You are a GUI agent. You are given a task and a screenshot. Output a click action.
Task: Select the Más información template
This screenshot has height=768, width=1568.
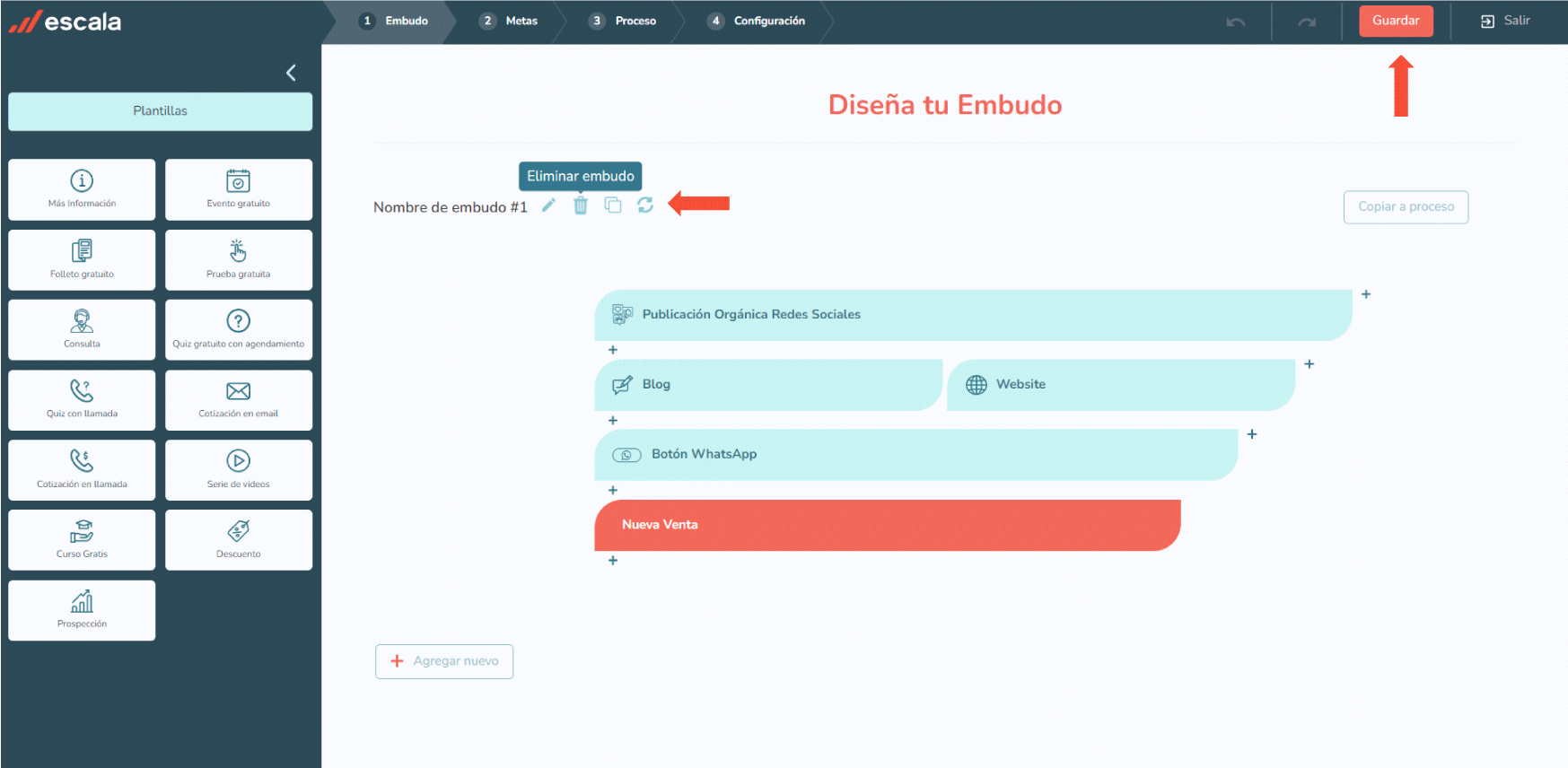pyautogui.click(x=82, y=189)
